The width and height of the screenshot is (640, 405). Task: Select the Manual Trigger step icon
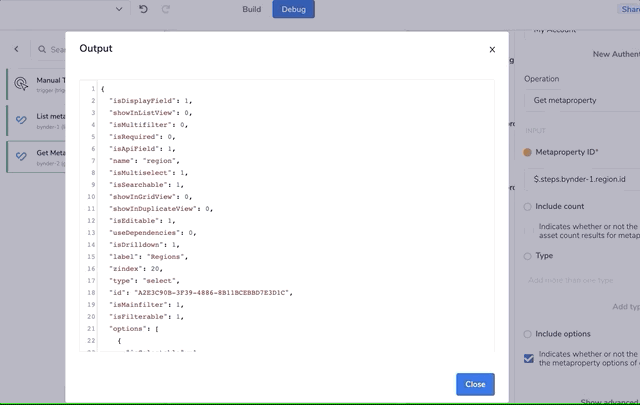[x=22, y=84]
